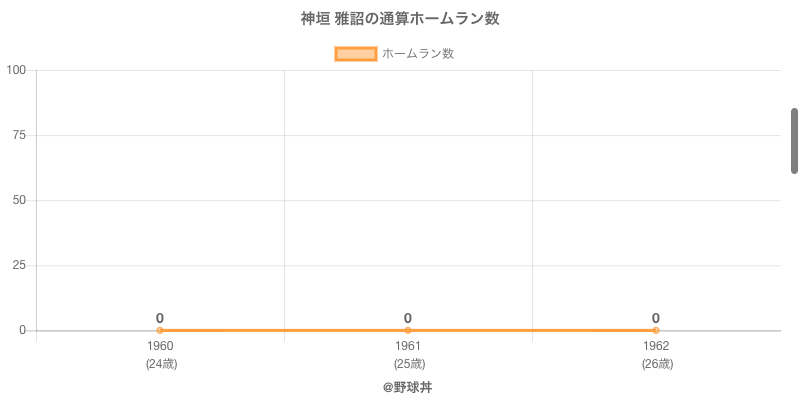Image resolution: width=800 pixels, height=400 pixels.
Task: Click the @野球丼 watermark text
Action: pos(407,387)
